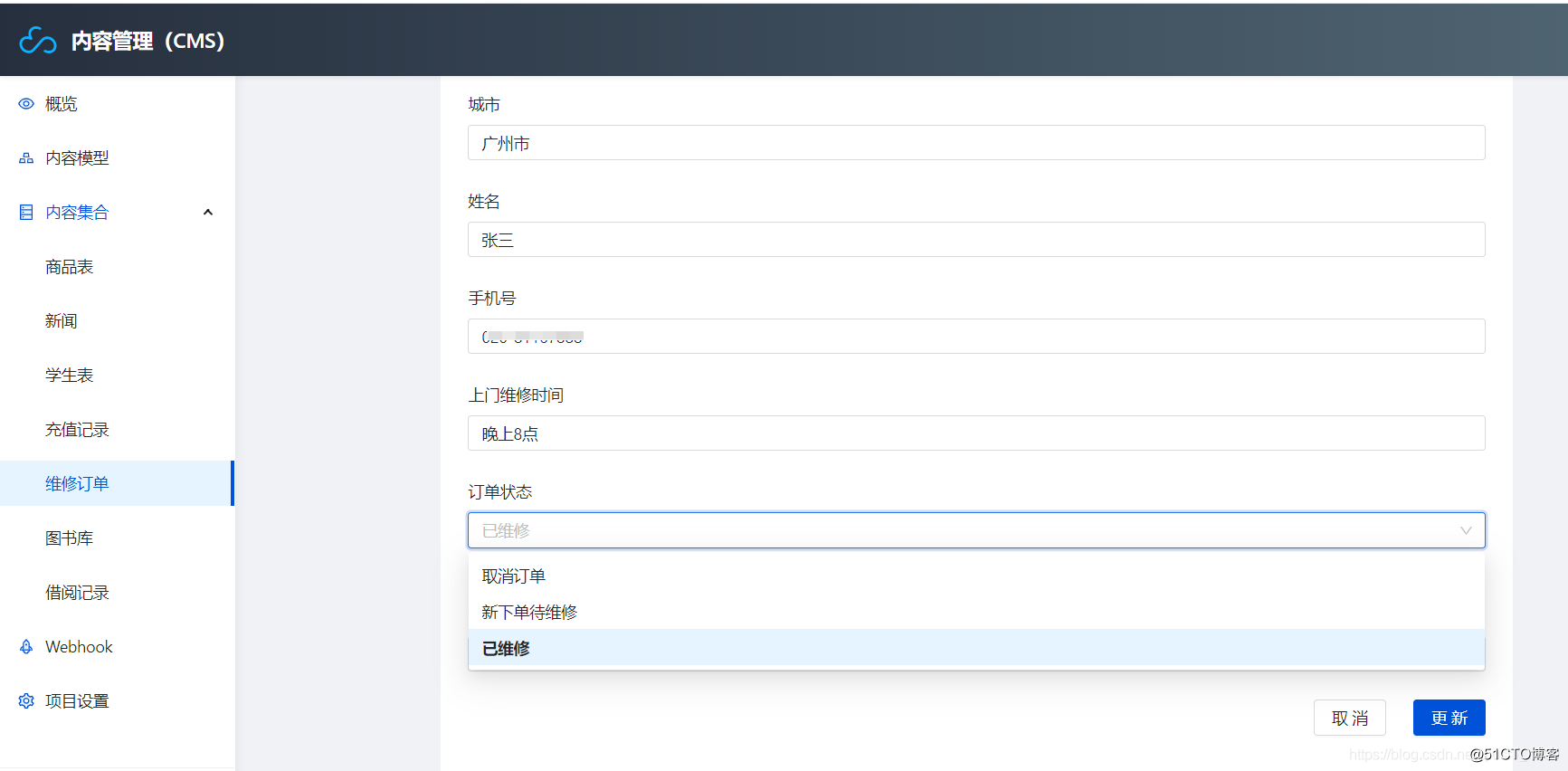Click the 姓名 field label

pyautogui.click(x=484, y=202)
